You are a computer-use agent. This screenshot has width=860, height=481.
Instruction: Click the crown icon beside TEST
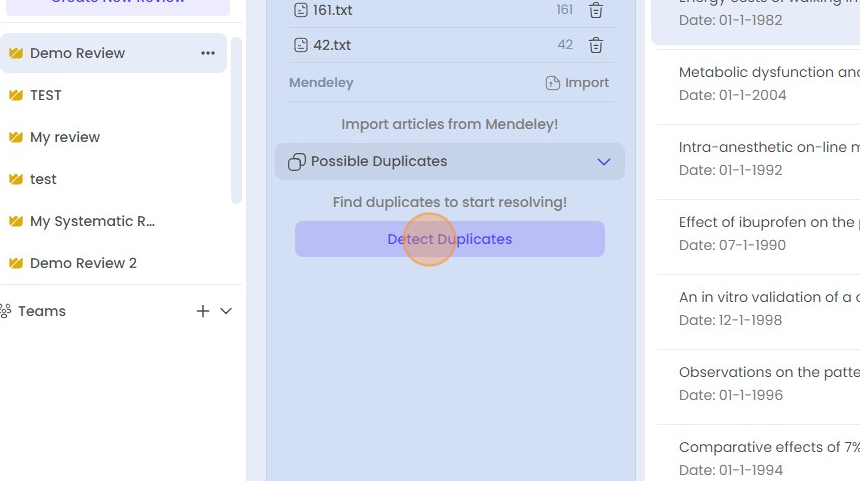point(16,95)
